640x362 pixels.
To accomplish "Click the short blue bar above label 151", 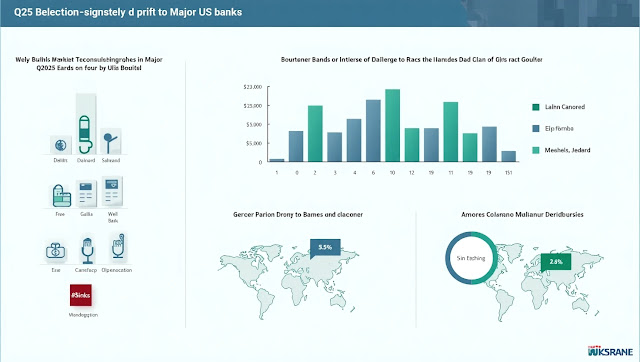I will pos(509,156).
